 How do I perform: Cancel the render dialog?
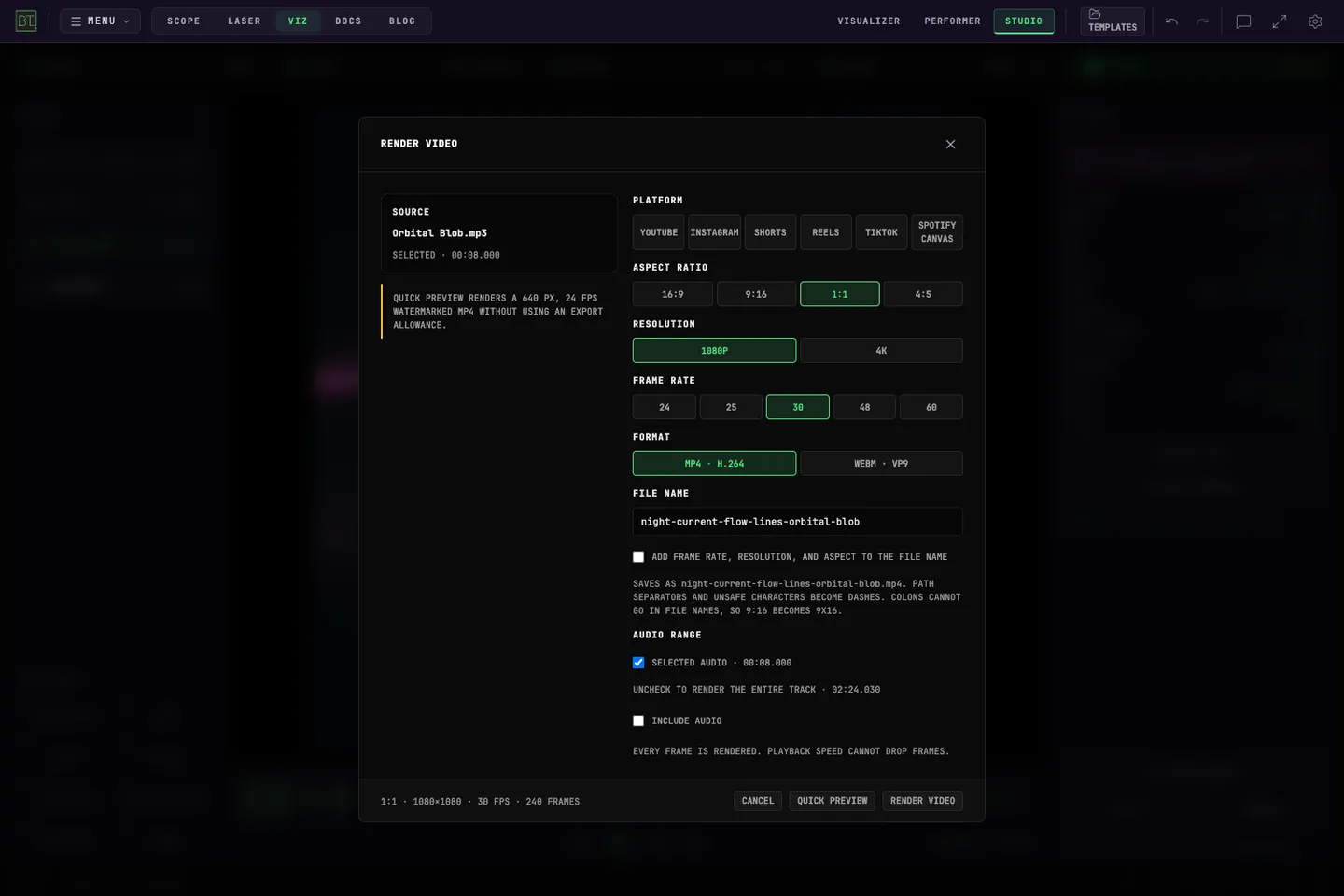pos(758,801)
